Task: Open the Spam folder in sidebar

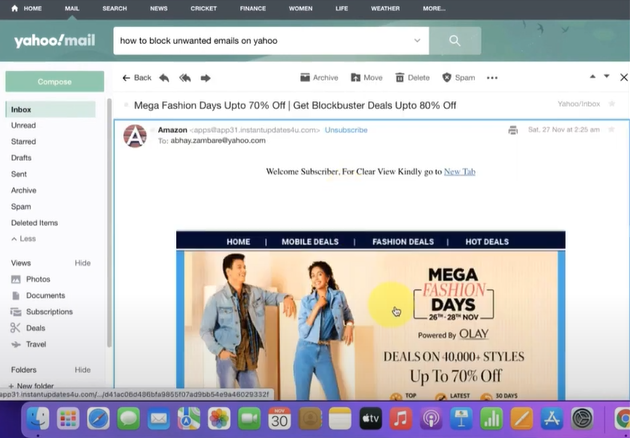Action: [21, 207]
